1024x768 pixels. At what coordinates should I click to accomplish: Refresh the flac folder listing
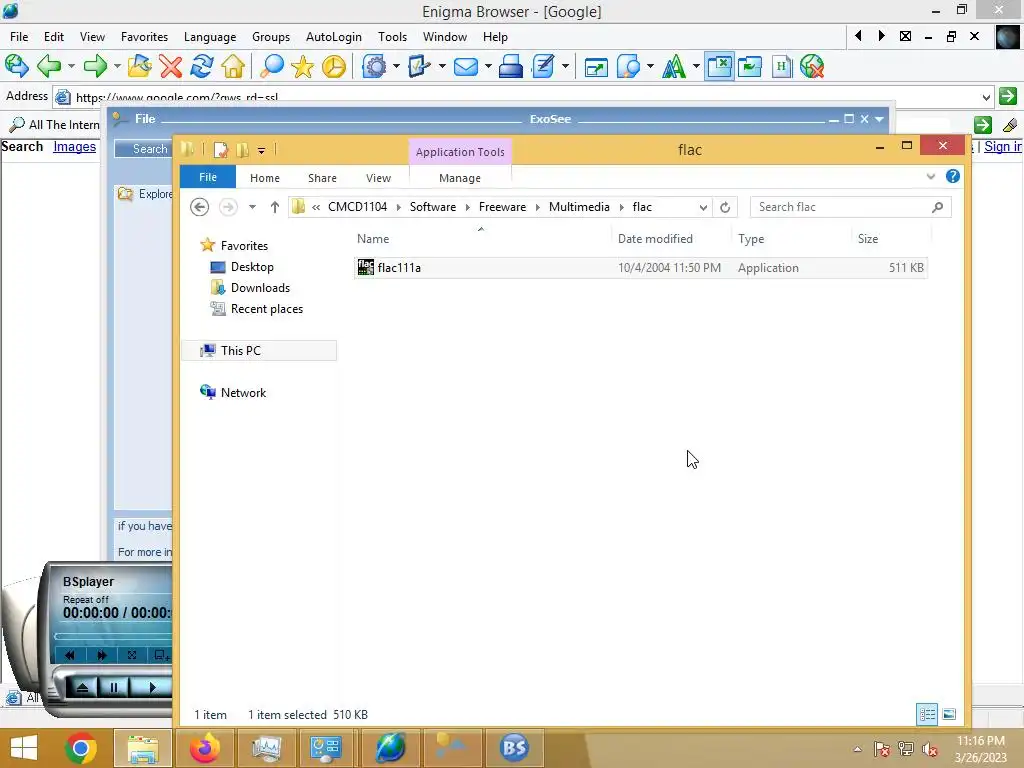click(725, 207)
